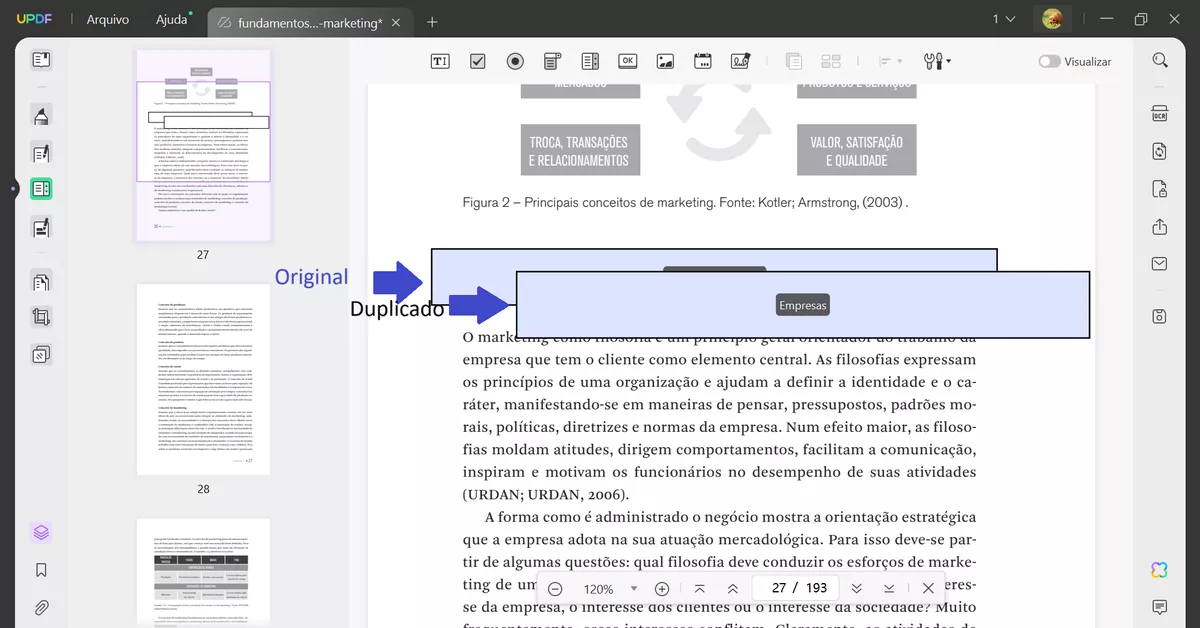Open the form properties wrench dropdown

936,61
